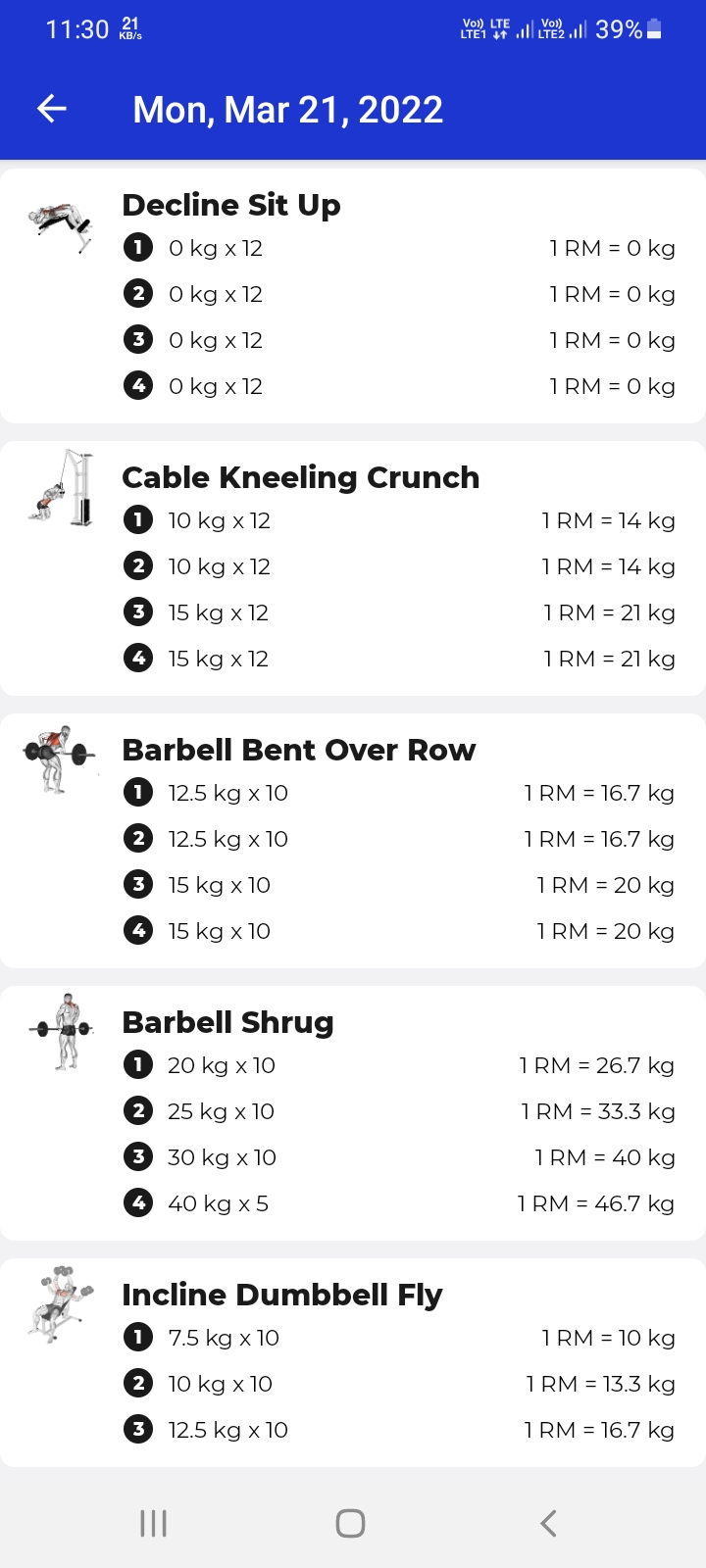Tap the Incline Dumbbell Fly illustration

[60, 1303]
